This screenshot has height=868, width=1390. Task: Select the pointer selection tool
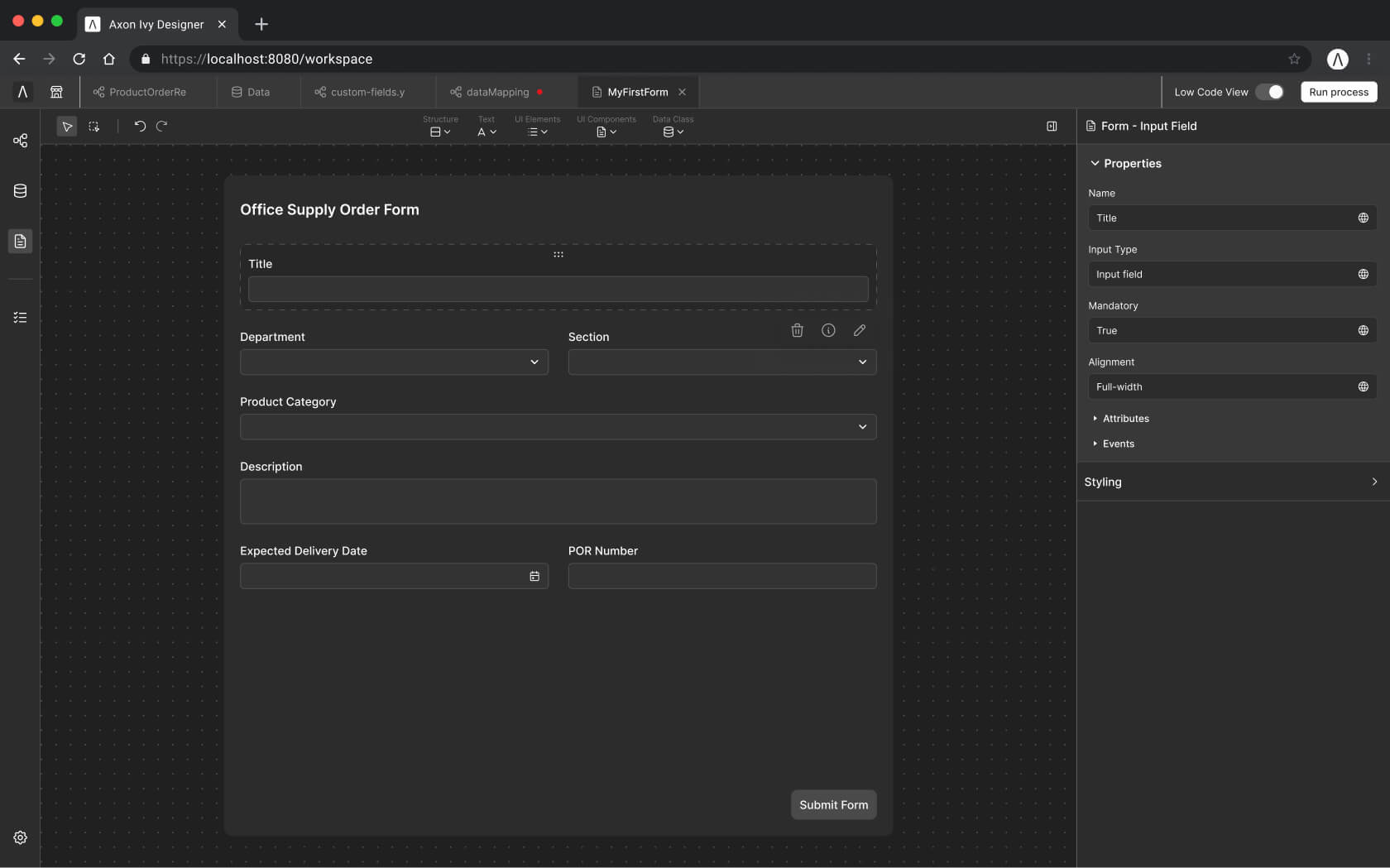point(67,127)
